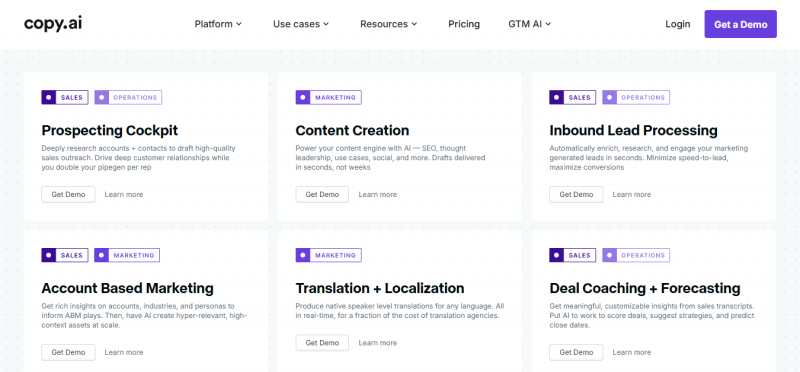800x372 pixels.
Task: Click the 'Power your content engine' description
Action: pos(390,158)
